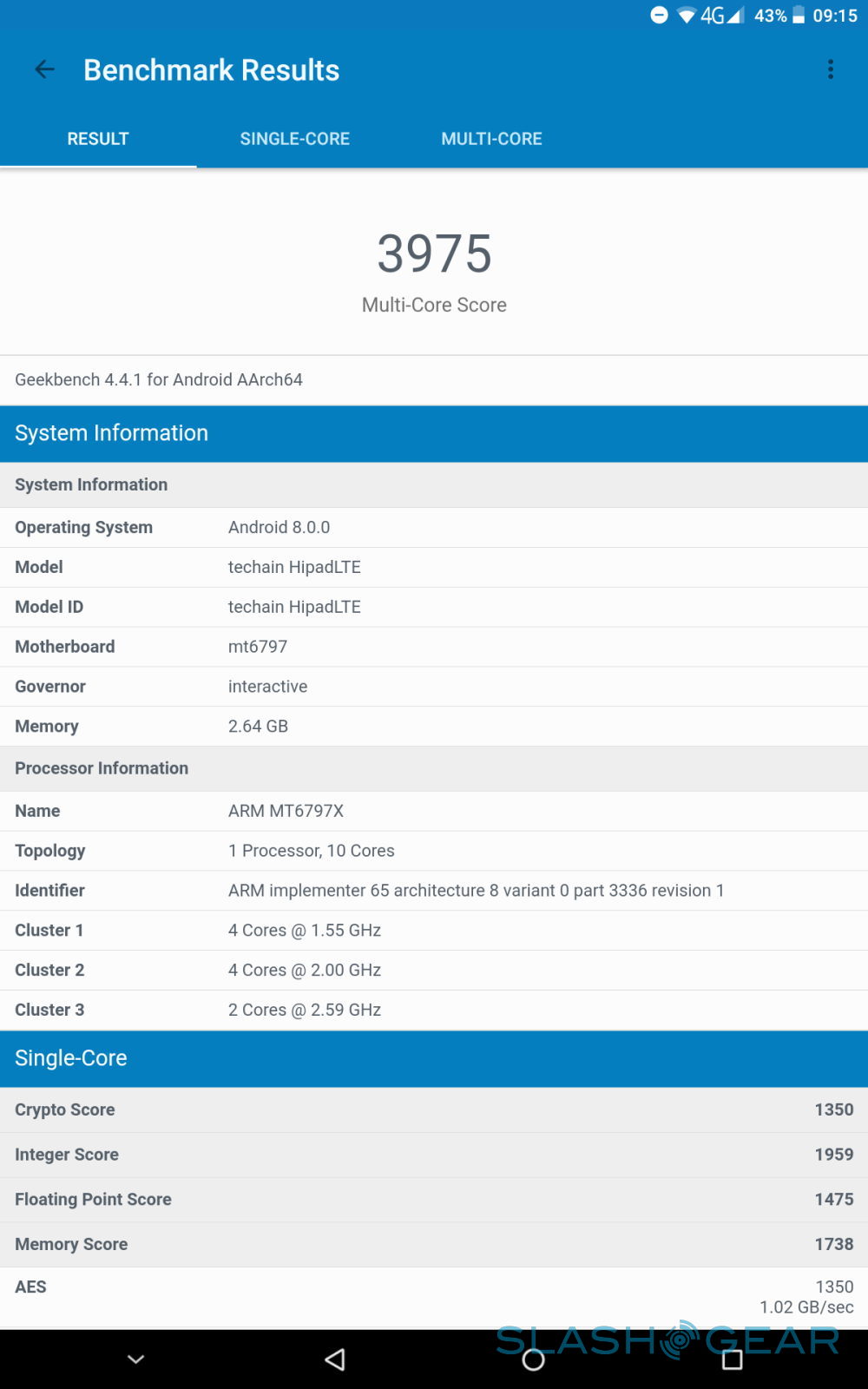This screenshot has height=1389, width=868.
Task: Tap the battery icon in status bar
Action: 799,16
